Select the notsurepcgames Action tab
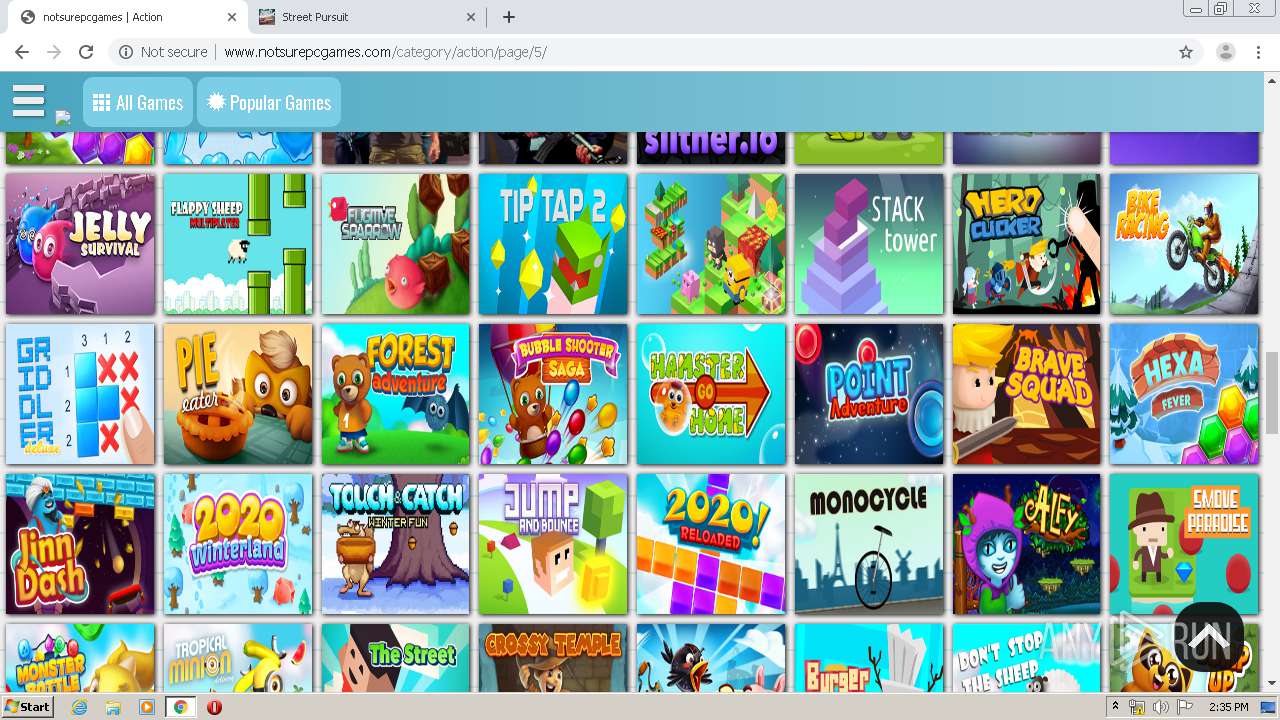The height and width of the screenshot is (720, 1280). (x=128, y=17)
